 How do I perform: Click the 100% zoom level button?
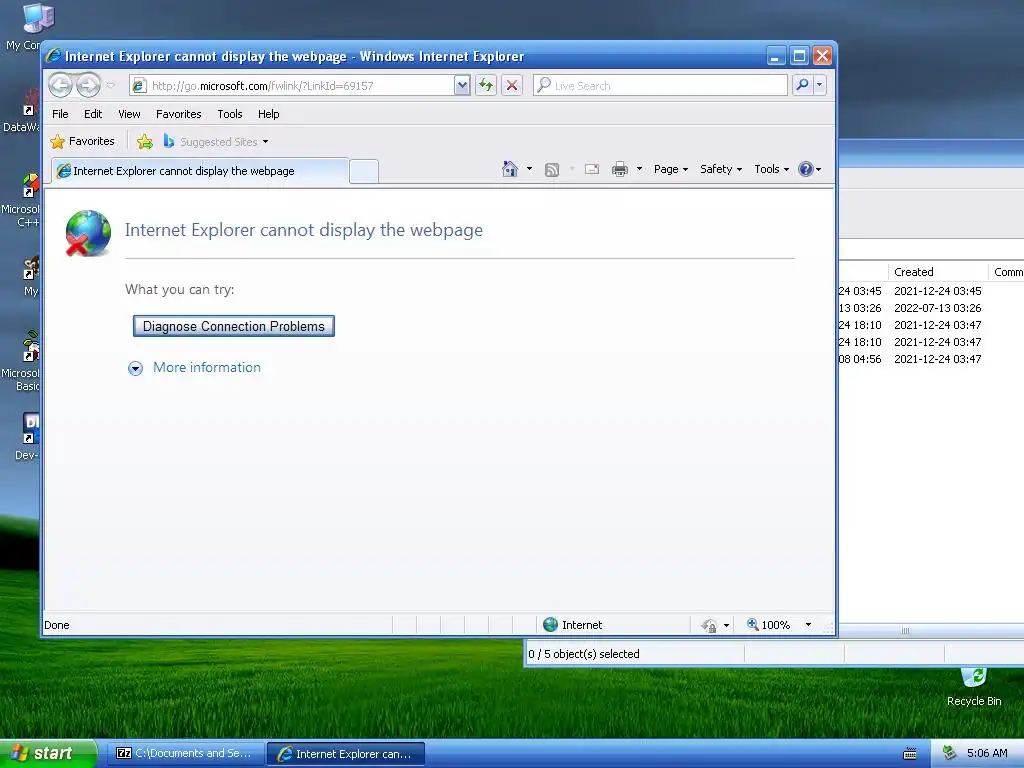point(769,625)
